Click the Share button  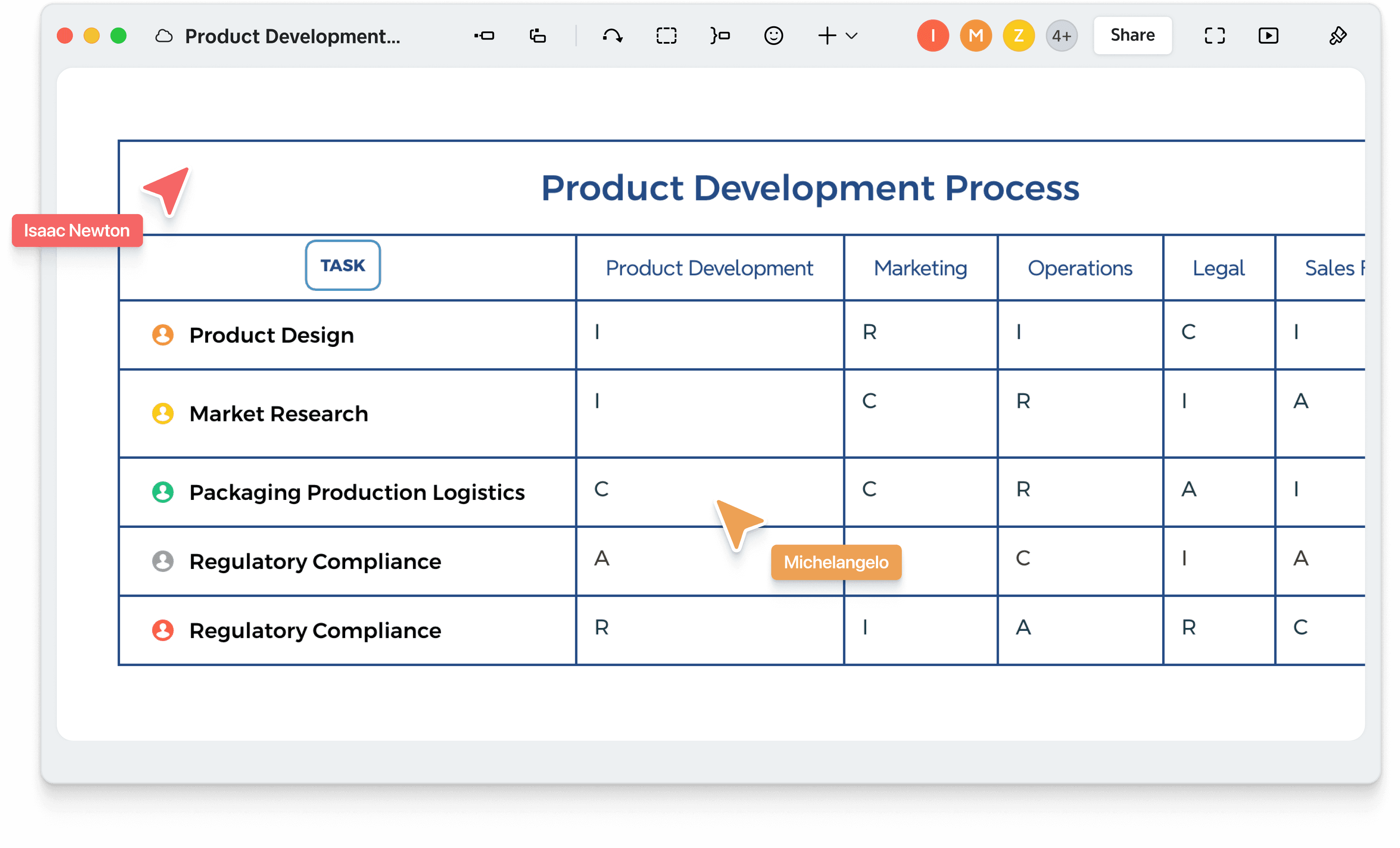point(1132,35)
